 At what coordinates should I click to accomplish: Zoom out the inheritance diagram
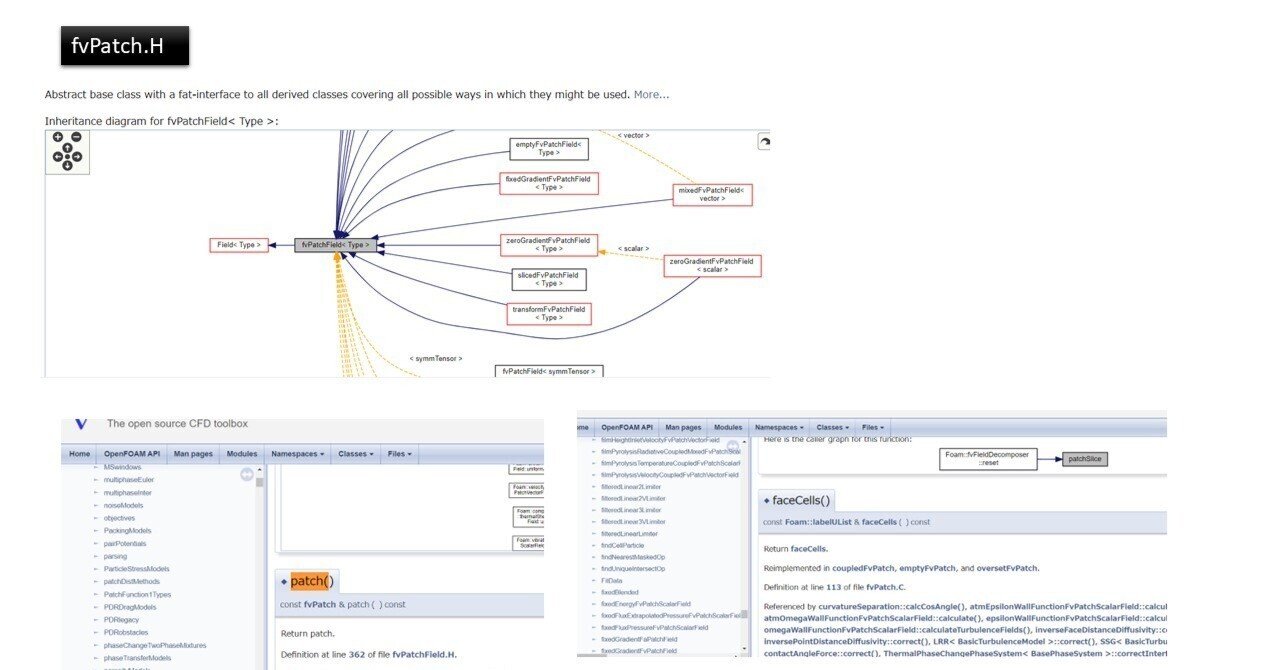76,137
